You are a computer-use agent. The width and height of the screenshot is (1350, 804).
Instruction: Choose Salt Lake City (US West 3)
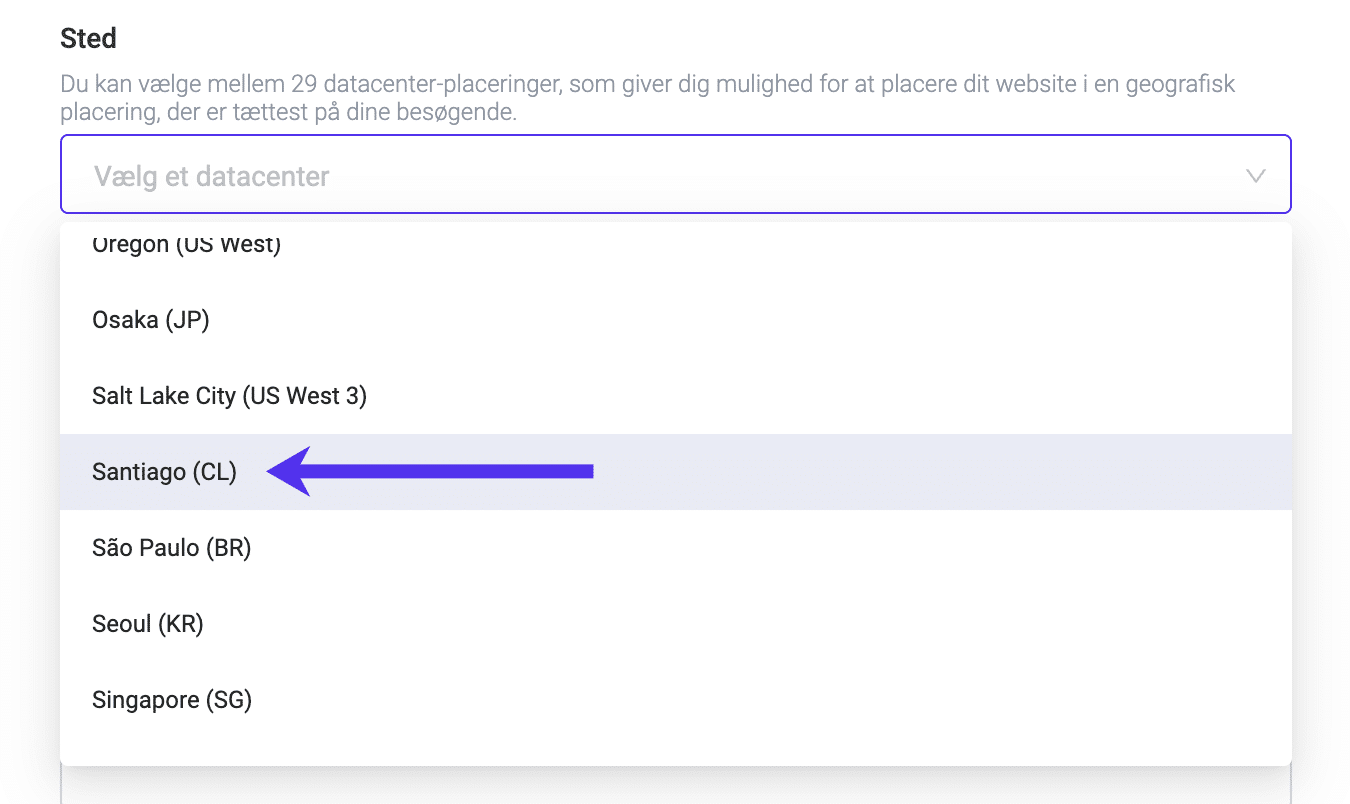point(229,396)
